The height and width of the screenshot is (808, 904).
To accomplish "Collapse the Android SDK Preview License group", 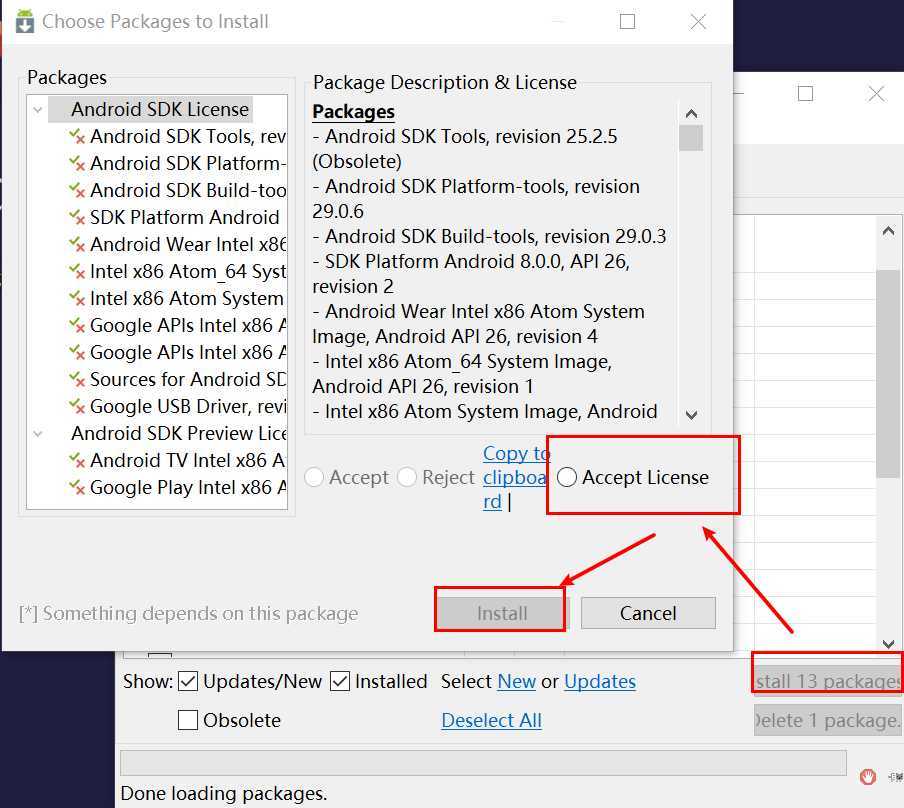I will pos(38,434).
